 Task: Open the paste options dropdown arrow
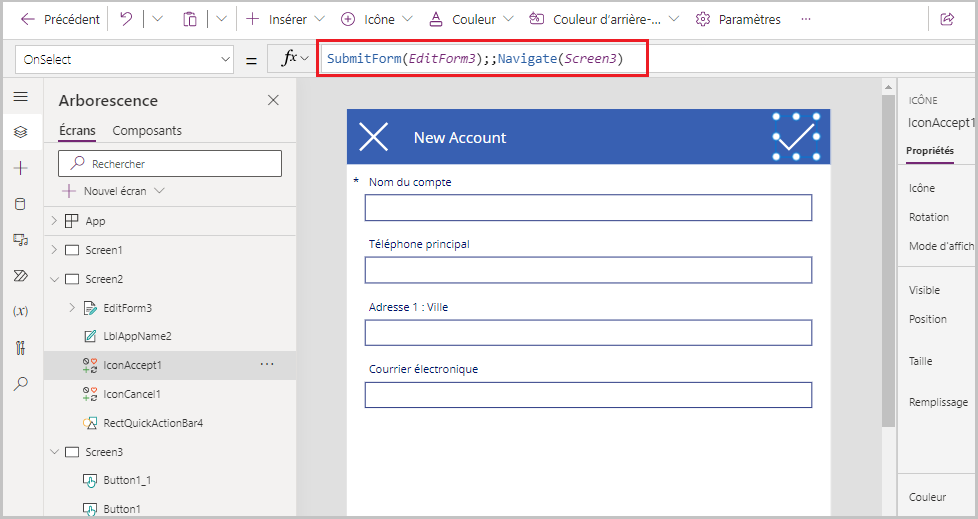click(221, 19)
